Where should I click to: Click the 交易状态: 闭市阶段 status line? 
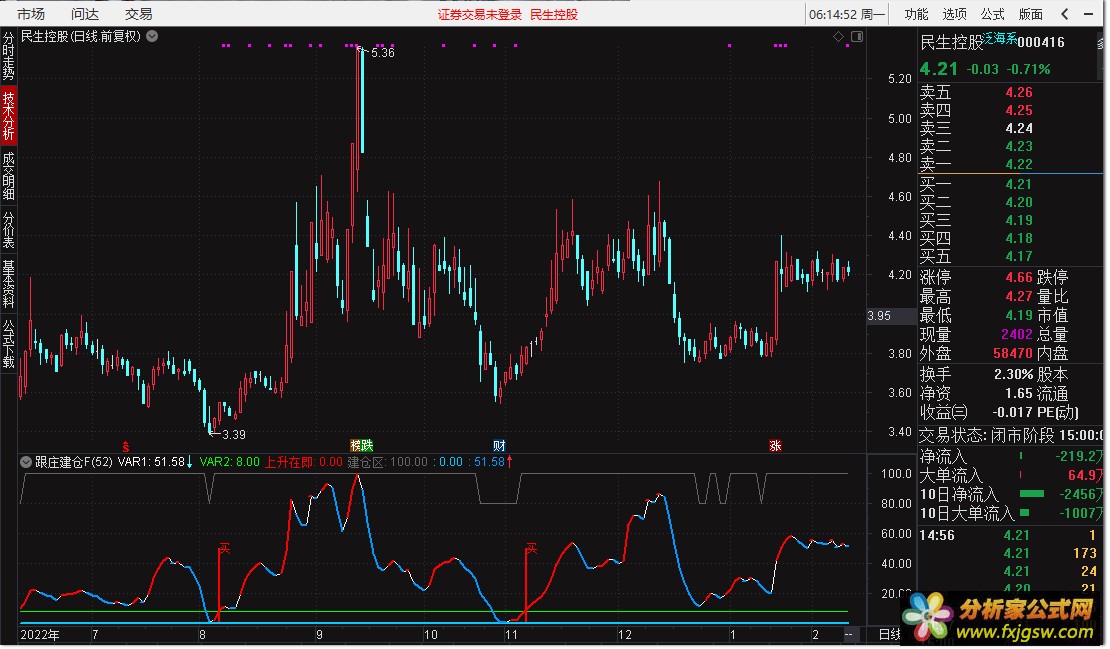(1010, 435)
